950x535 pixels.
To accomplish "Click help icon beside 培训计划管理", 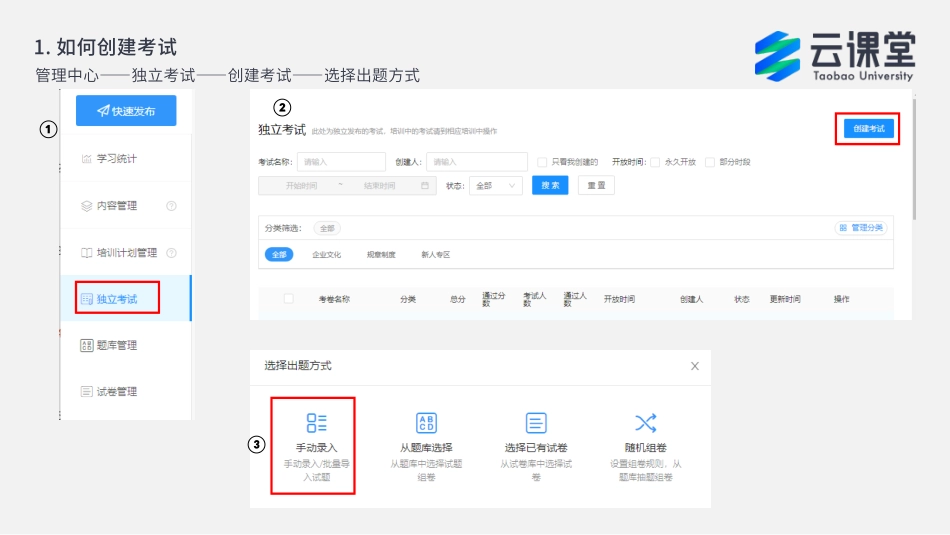I will point(171,253).
